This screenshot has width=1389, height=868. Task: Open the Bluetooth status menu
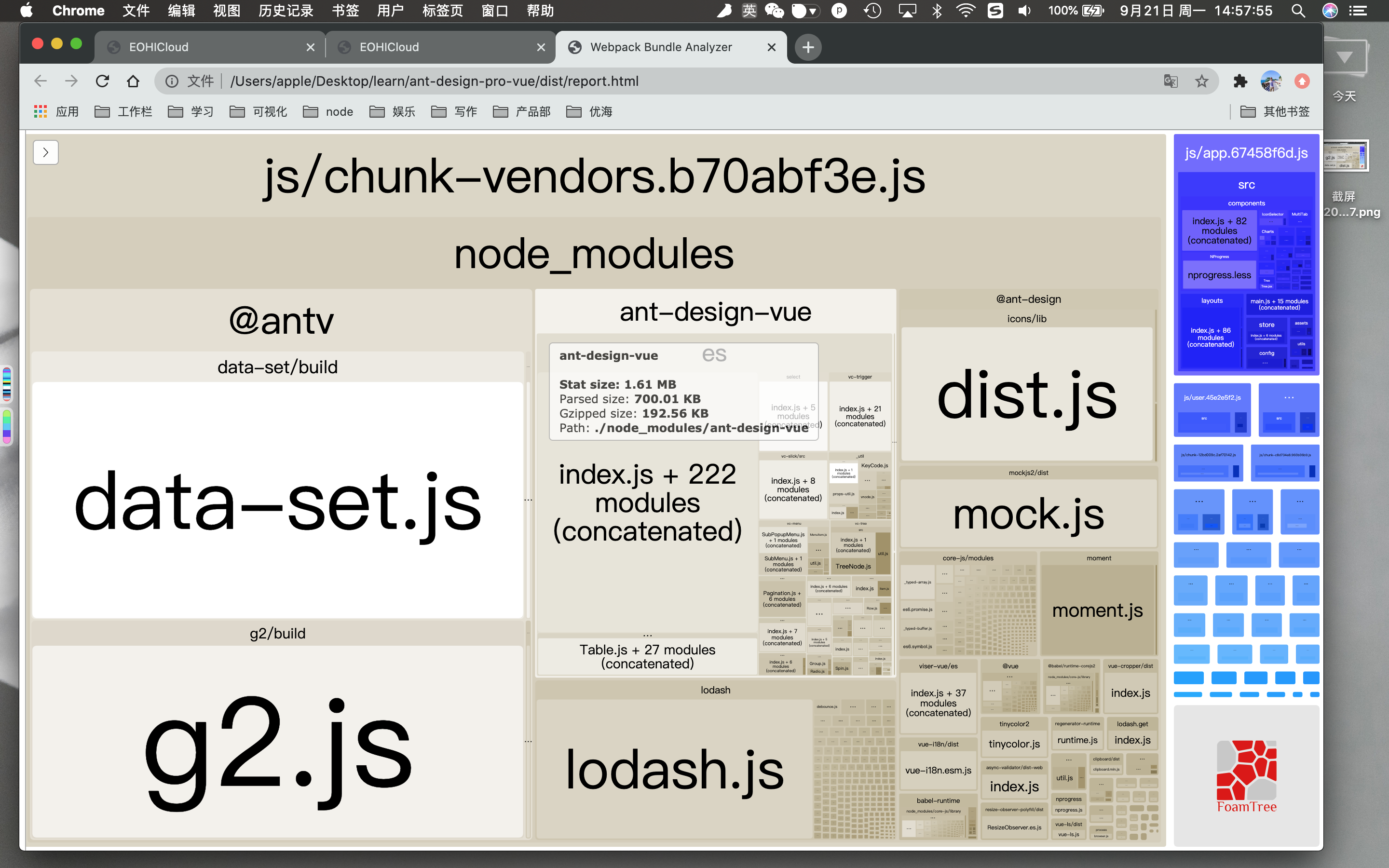click(937, 10)
